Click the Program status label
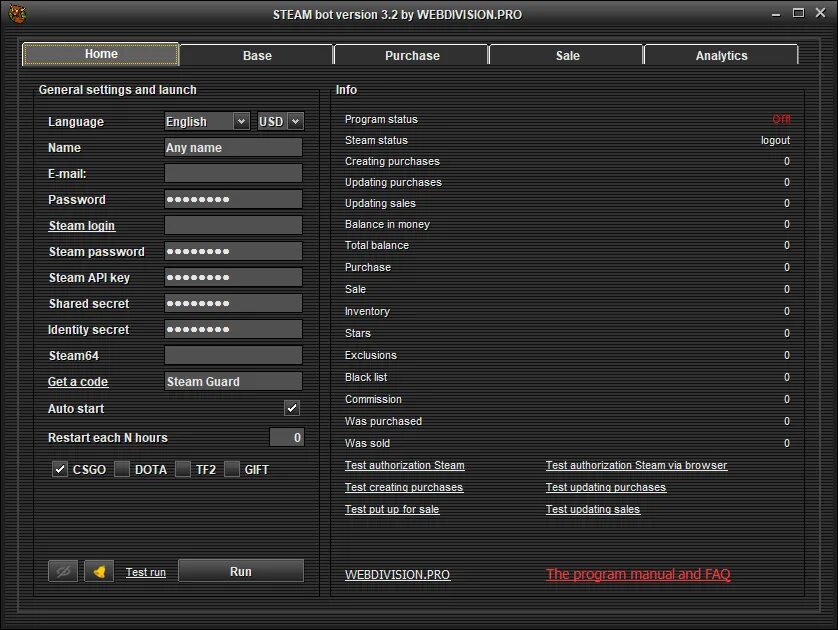 381,119
